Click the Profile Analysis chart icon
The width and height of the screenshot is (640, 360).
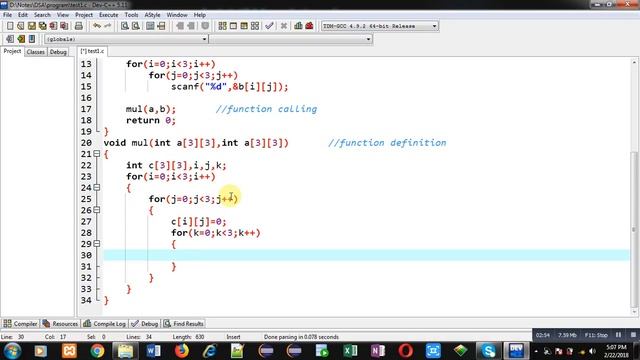click(298, 26)
